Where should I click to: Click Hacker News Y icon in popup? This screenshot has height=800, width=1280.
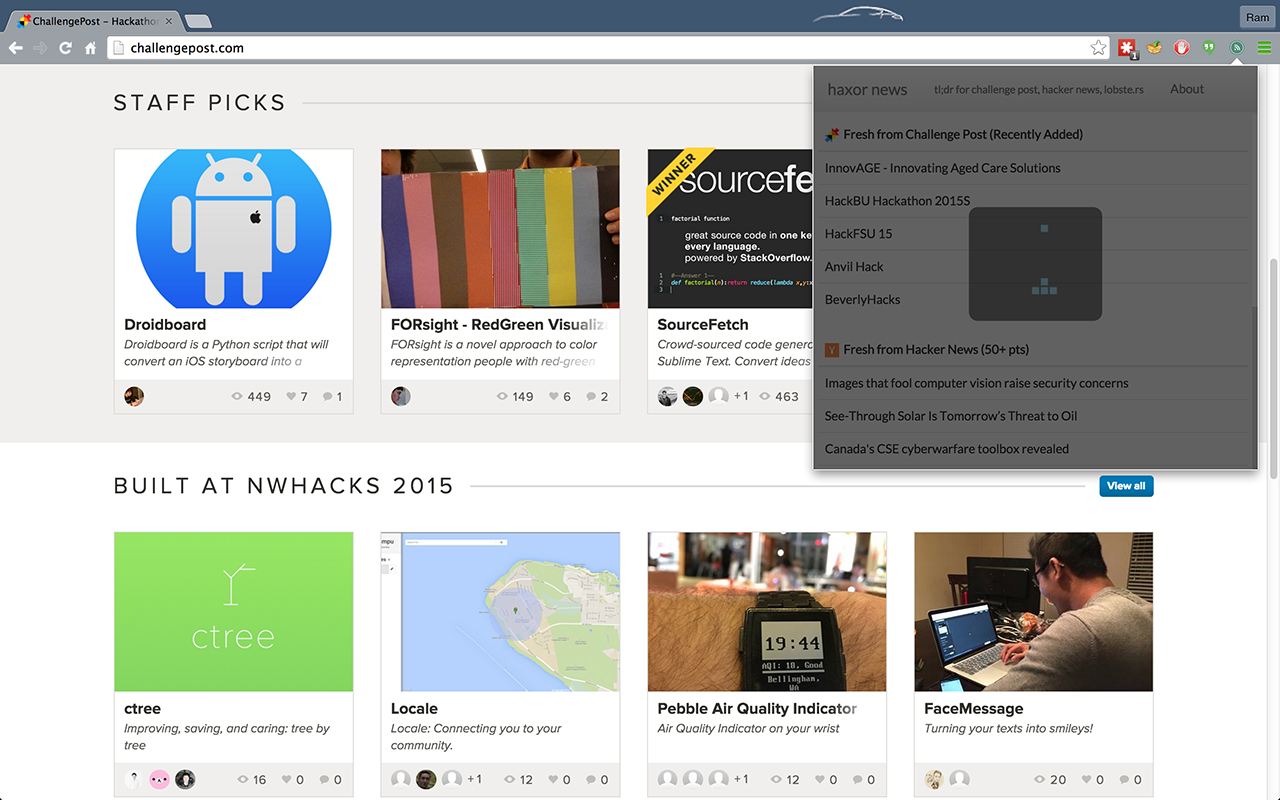pyautogui.click(x=832, y=350)
